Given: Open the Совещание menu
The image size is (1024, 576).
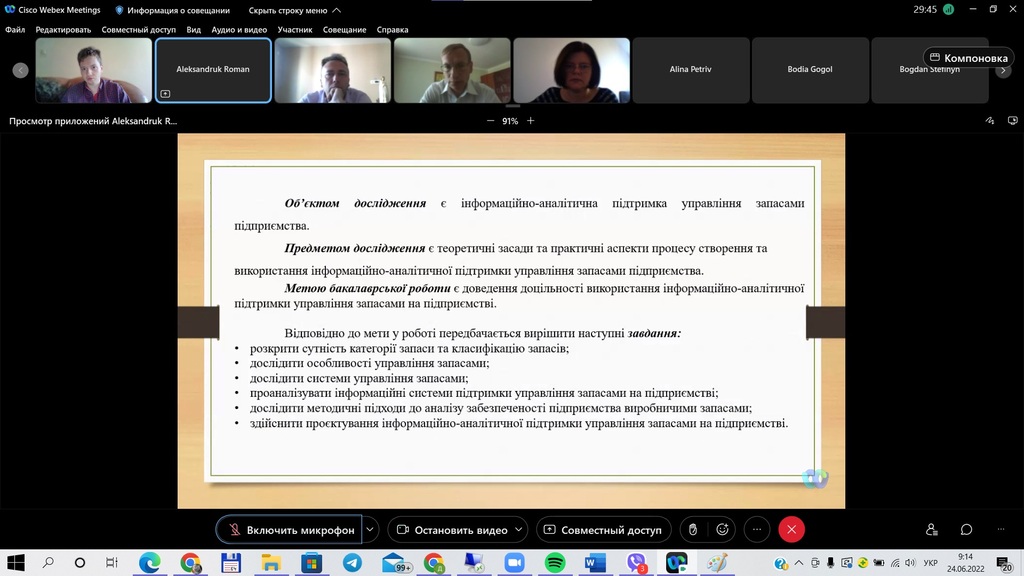Looking at the screenshot, I should click(344, 30).
